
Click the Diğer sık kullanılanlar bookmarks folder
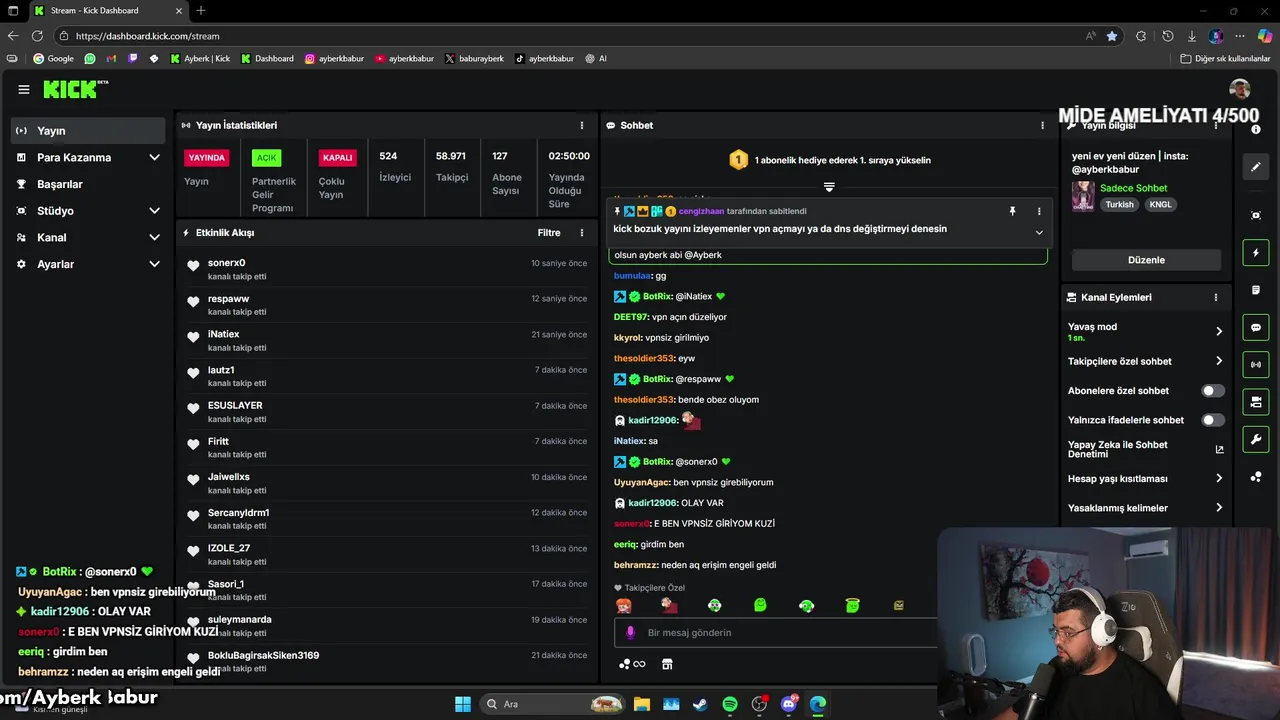point(1225,58)
